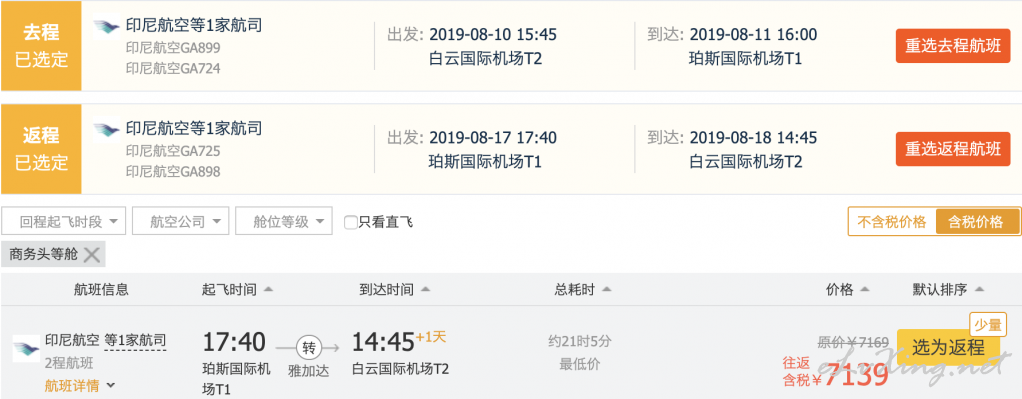Sort by 默认排序 column header
The image size is (1022, 399).
click(948, 290)
